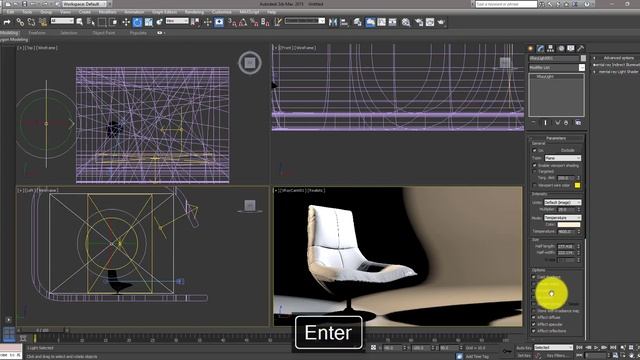Open the Schematic View
640x360 pixels.
coord(392,22)
